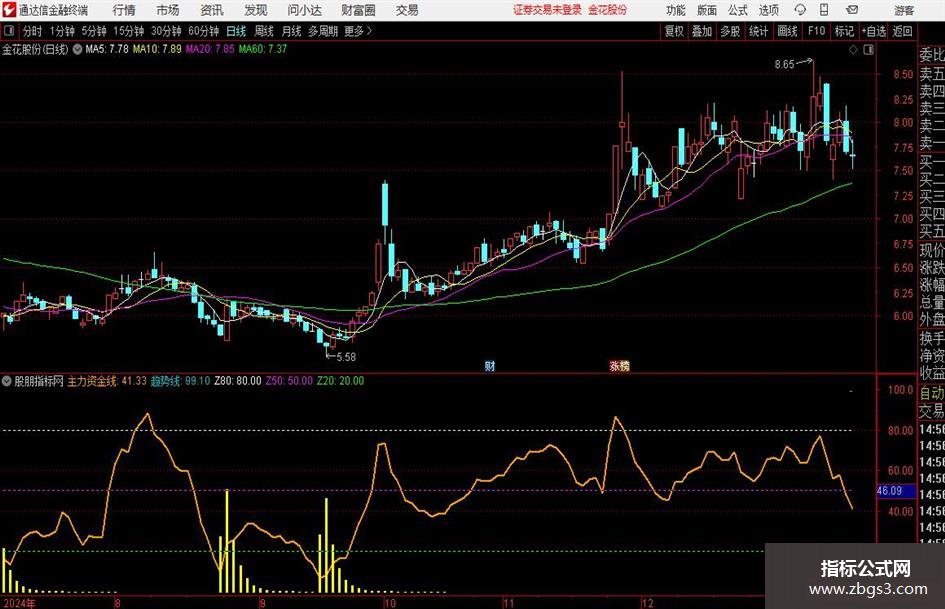Click the 画线 drawing toolbar button
The height and width of the screenshot is (609, 945).
pyautogui.click(x=787, y=31)
